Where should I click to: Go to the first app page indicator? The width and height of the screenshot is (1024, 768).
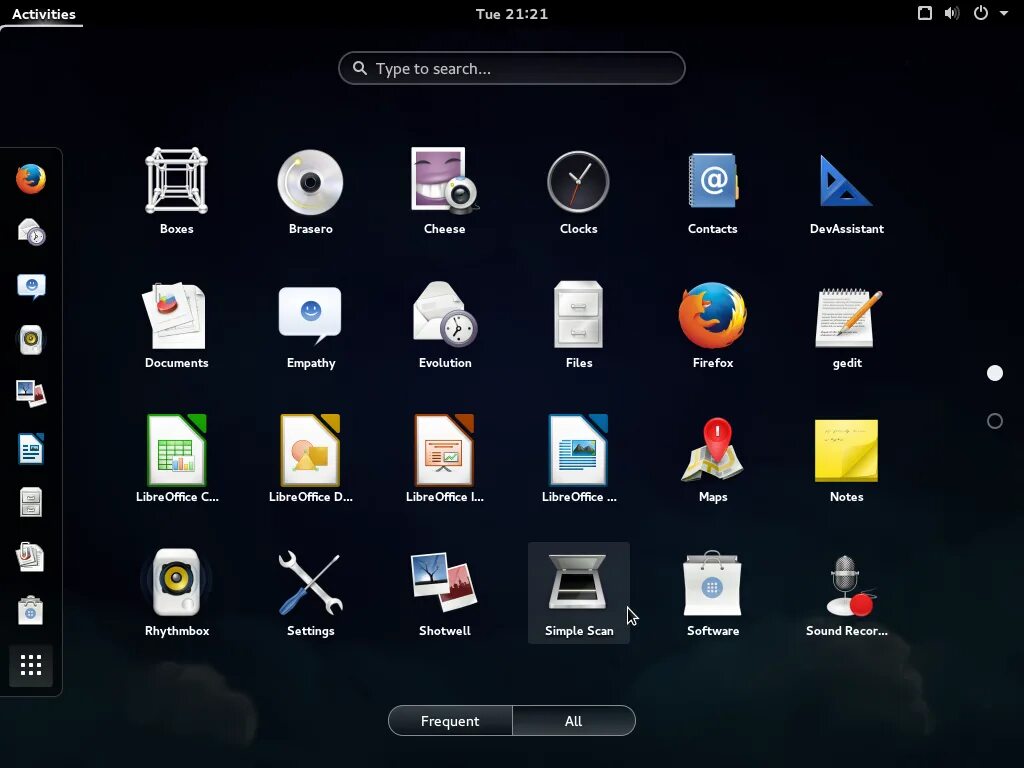pos(995,373)
